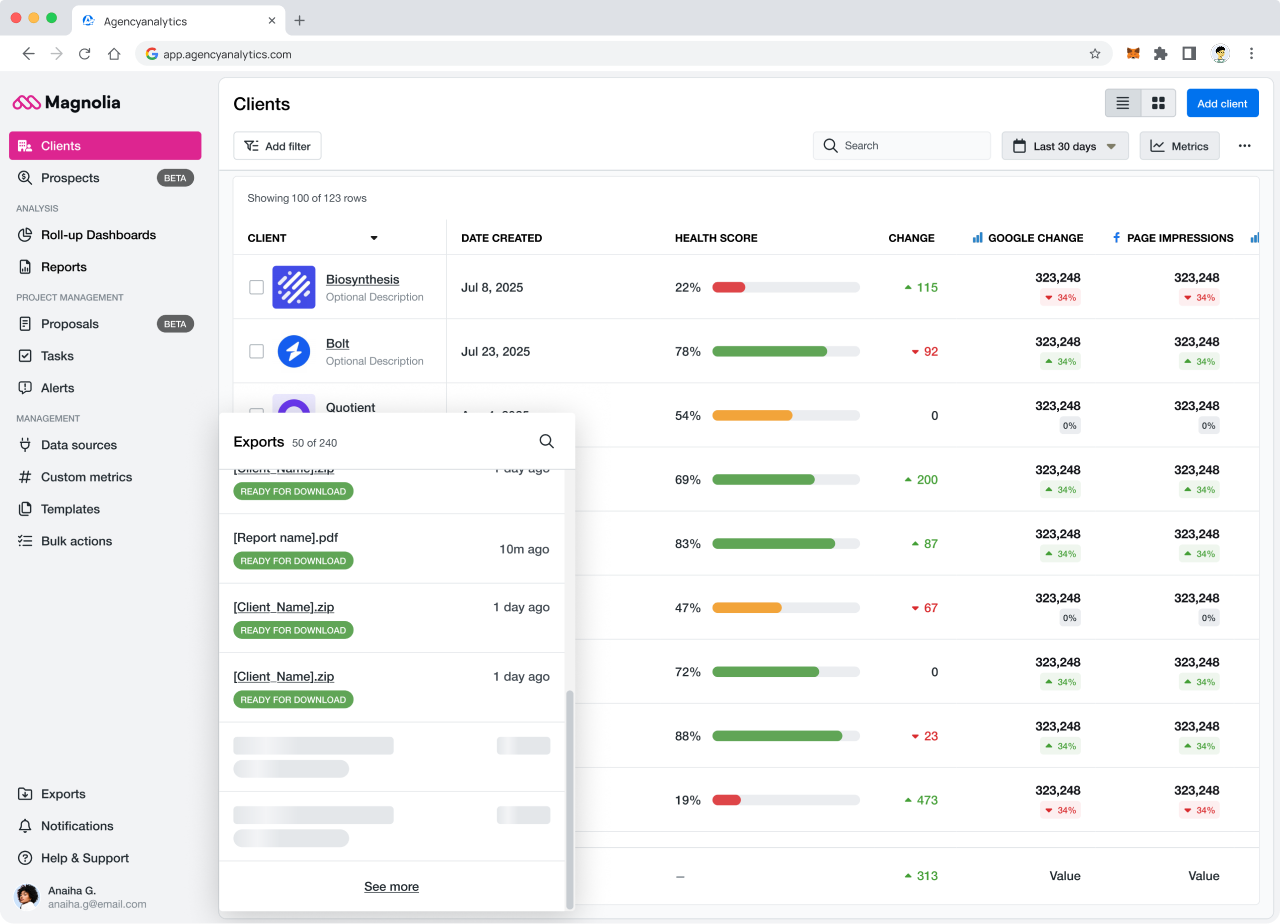Tick the Biosynthesis row checkbox

tap(256, 287)
